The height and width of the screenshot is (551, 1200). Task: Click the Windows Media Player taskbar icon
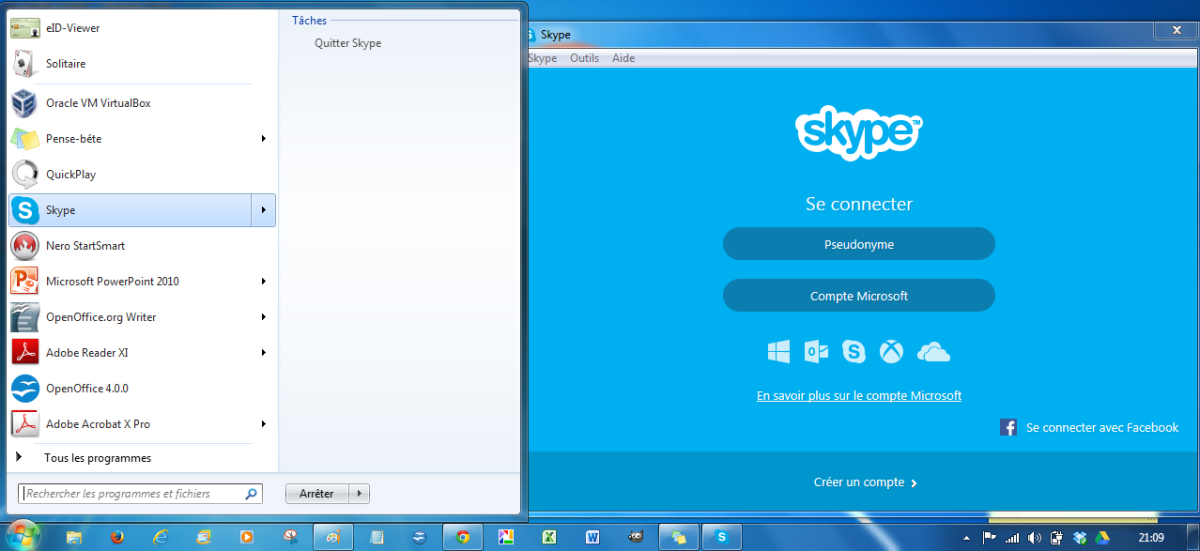pyautogui.click(x=246, y=537)
